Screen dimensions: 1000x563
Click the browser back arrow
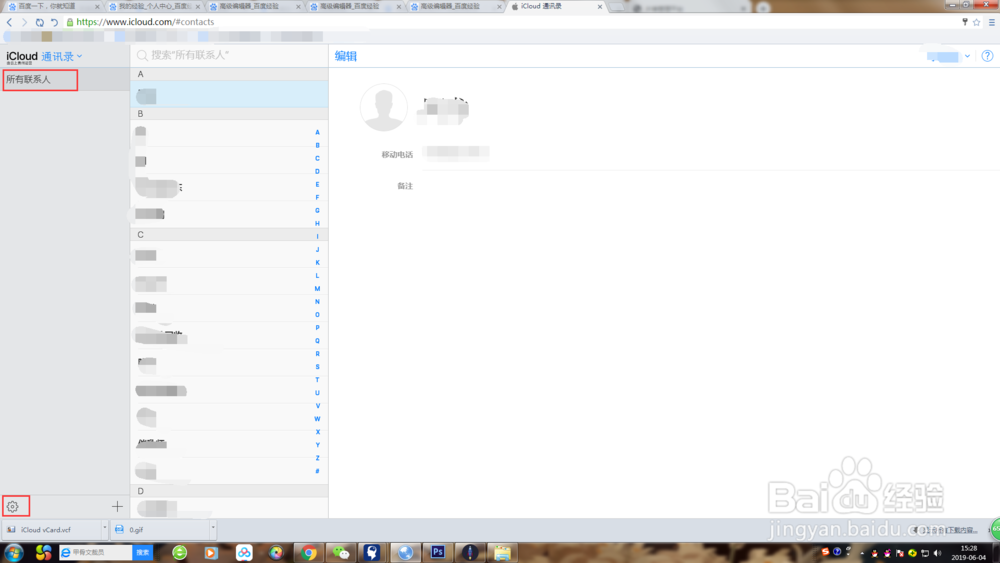10,22
